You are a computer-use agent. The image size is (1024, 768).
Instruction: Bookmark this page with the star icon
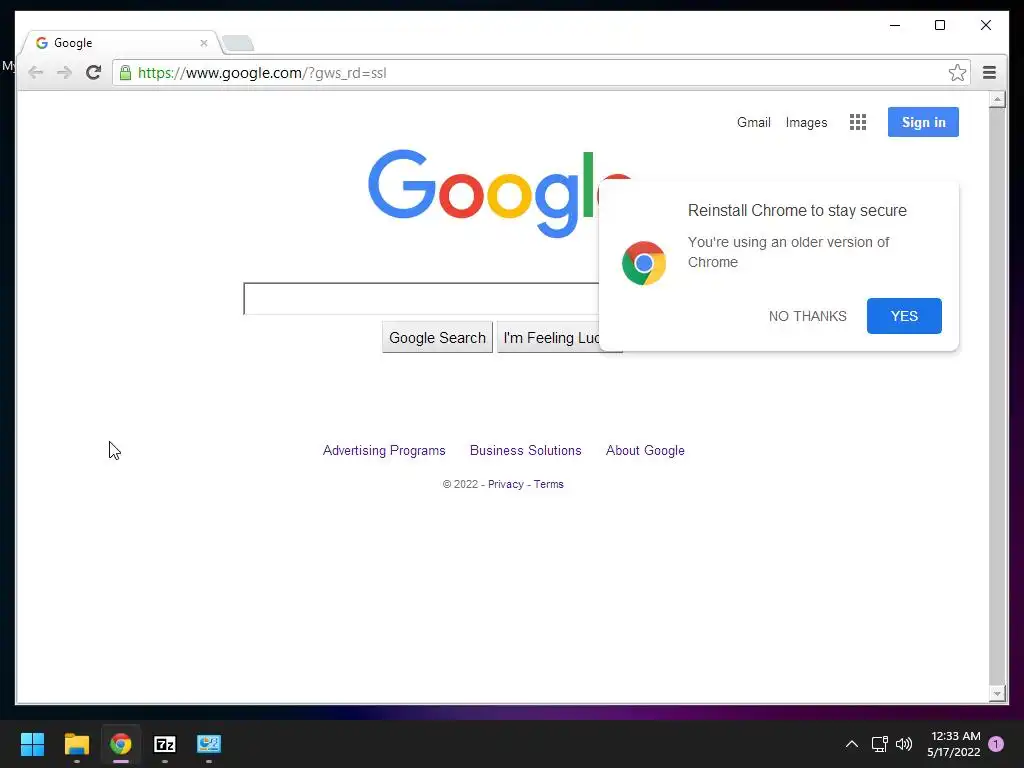pos(957,72)
